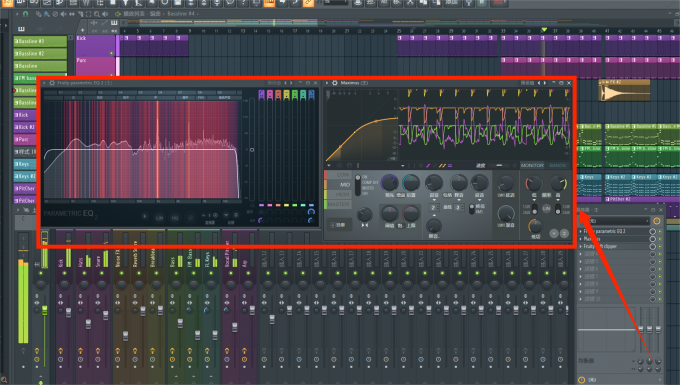Expand the Fruity soft clipper slot arrow

(581, 246)
